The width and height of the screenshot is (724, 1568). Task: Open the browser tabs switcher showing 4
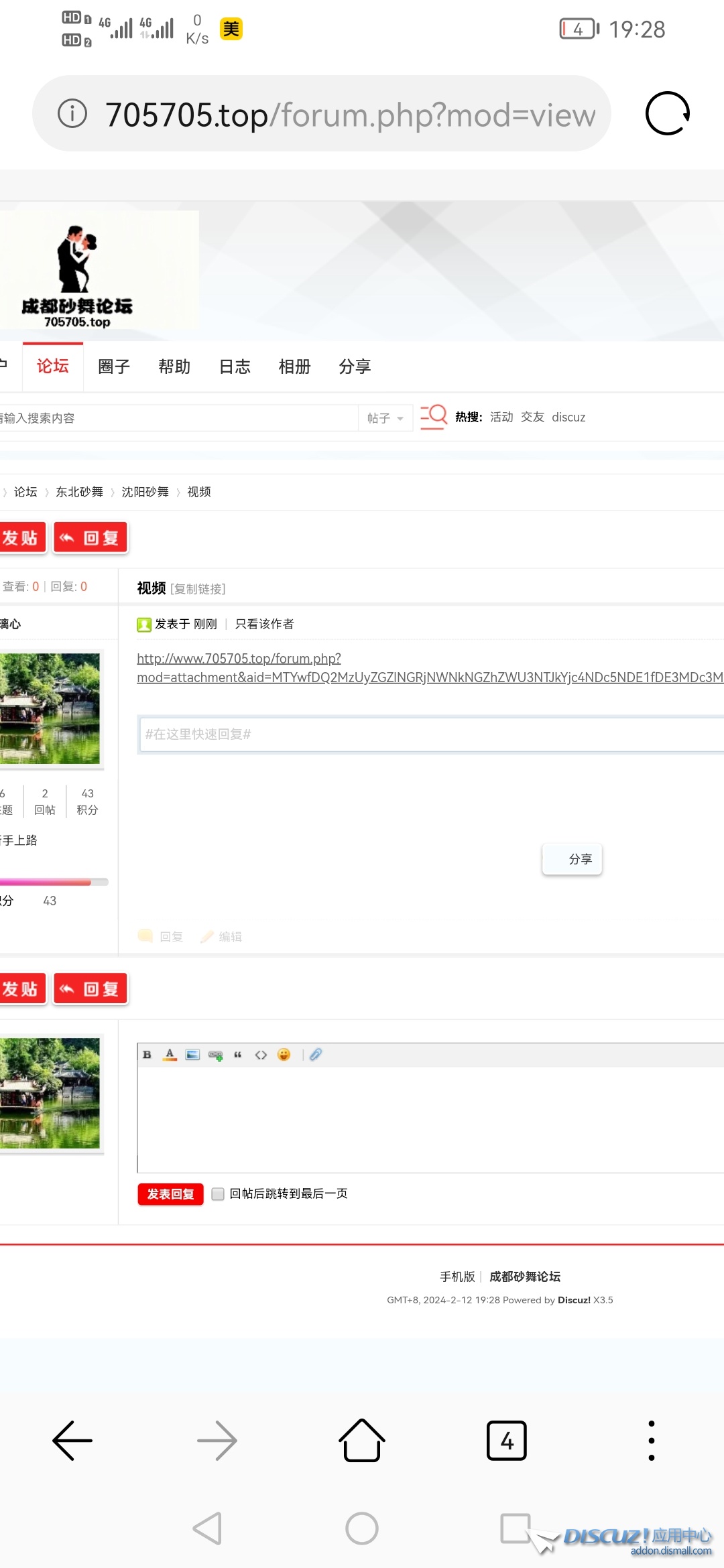507,1441
